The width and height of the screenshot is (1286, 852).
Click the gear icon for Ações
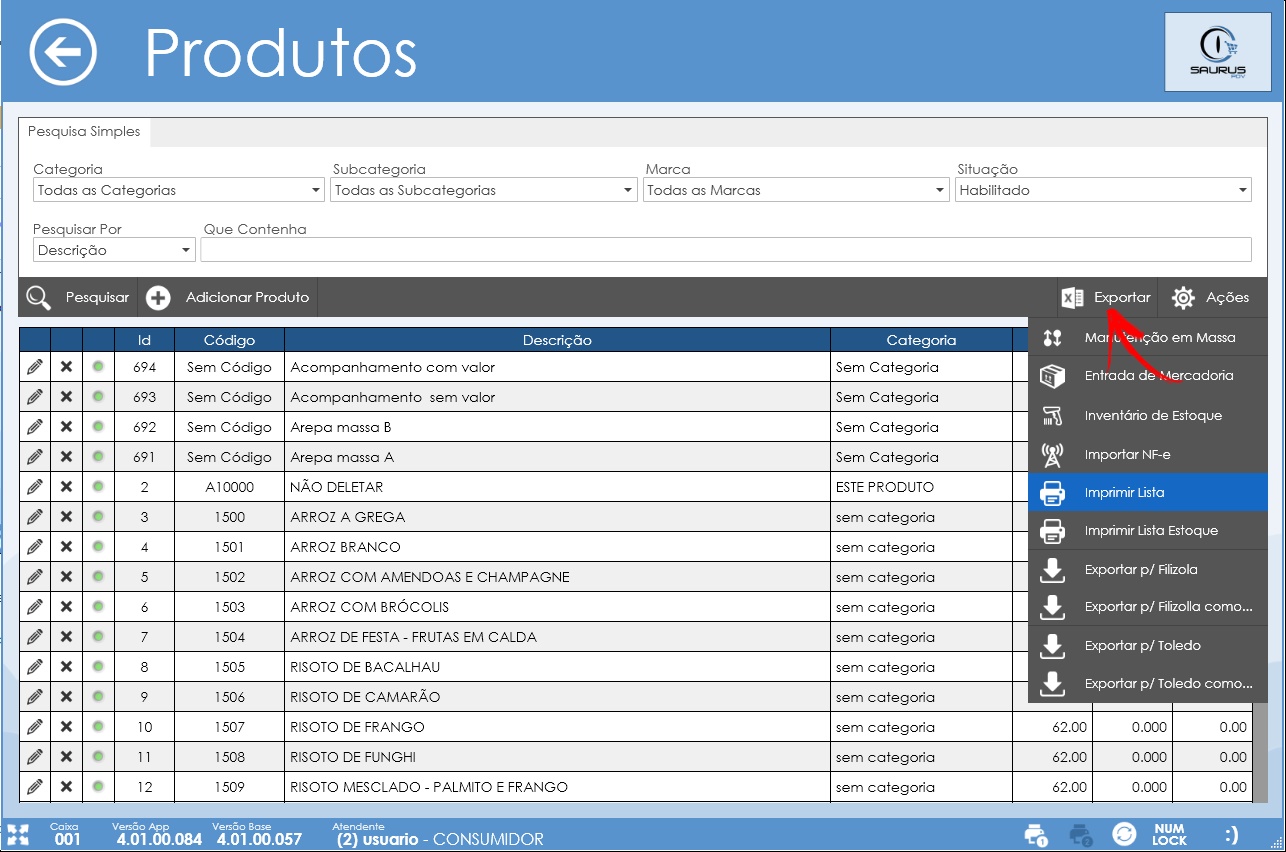pyautogui.click(x=1183, y=297)
